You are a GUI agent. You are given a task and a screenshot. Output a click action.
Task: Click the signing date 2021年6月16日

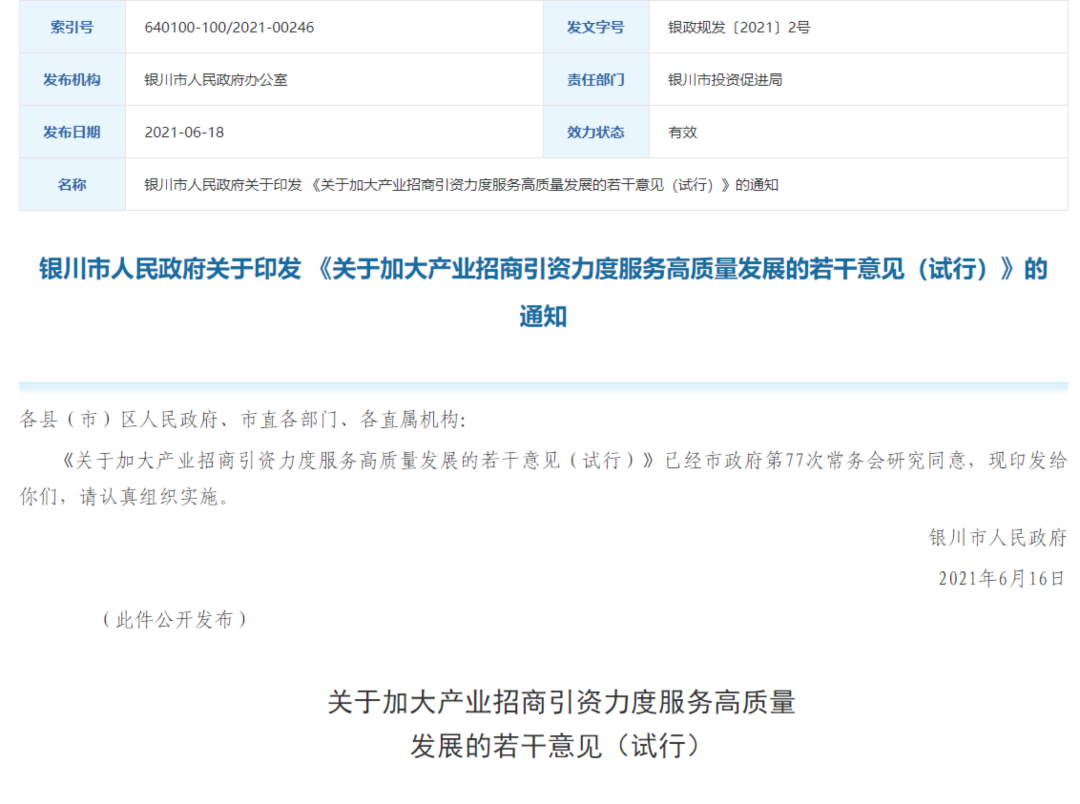click(1001, 578)
